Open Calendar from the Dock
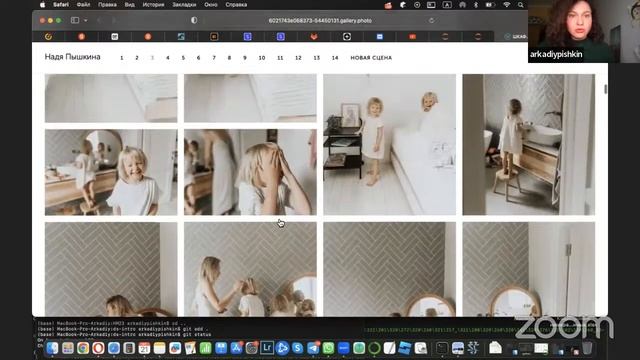640x360 pixels. pos(144,348)
